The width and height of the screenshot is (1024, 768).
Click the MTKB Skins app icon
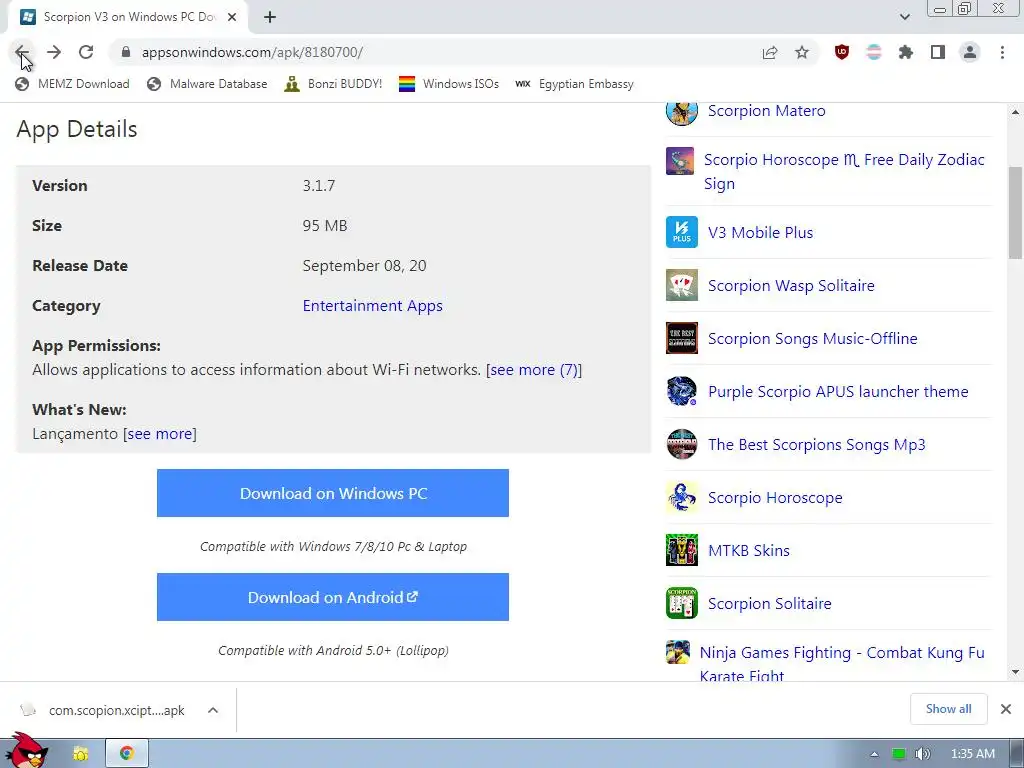coord(682,551)
